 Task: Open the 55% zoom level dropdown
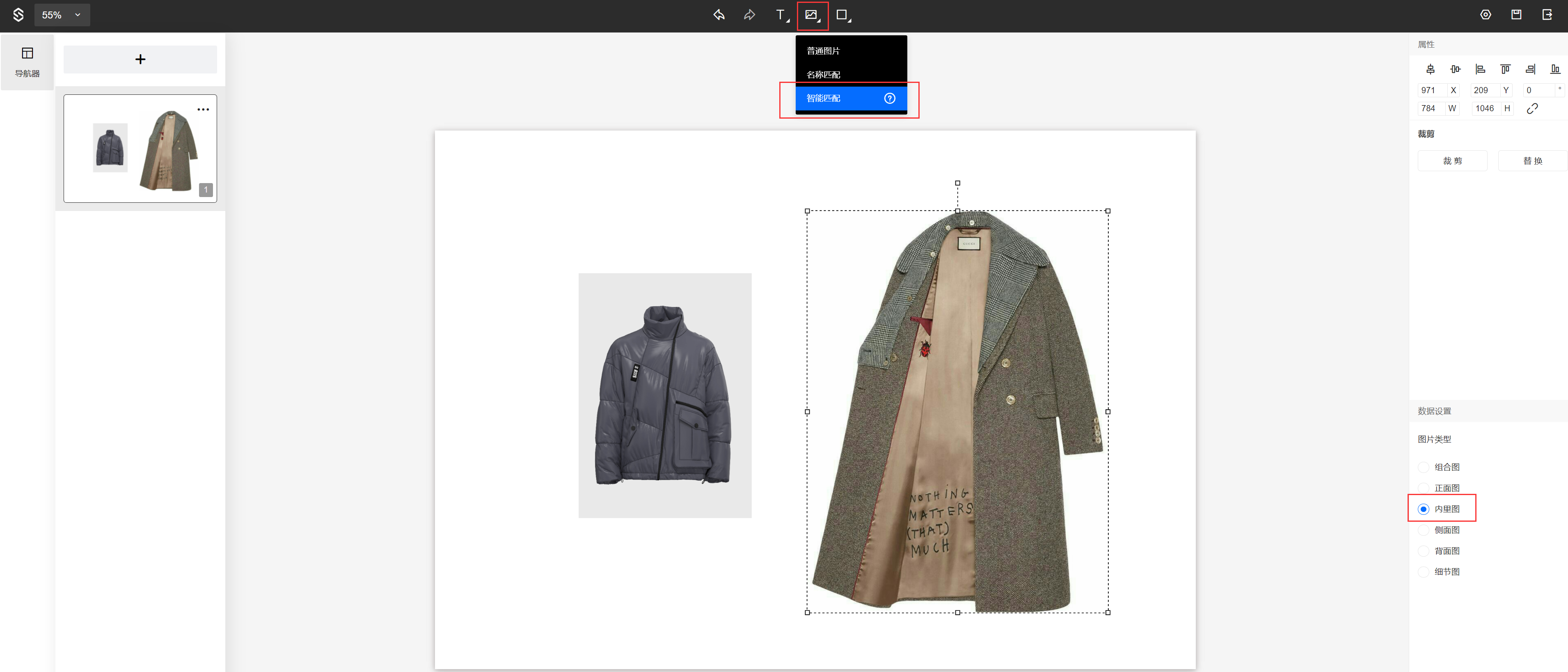pos(62,15)
